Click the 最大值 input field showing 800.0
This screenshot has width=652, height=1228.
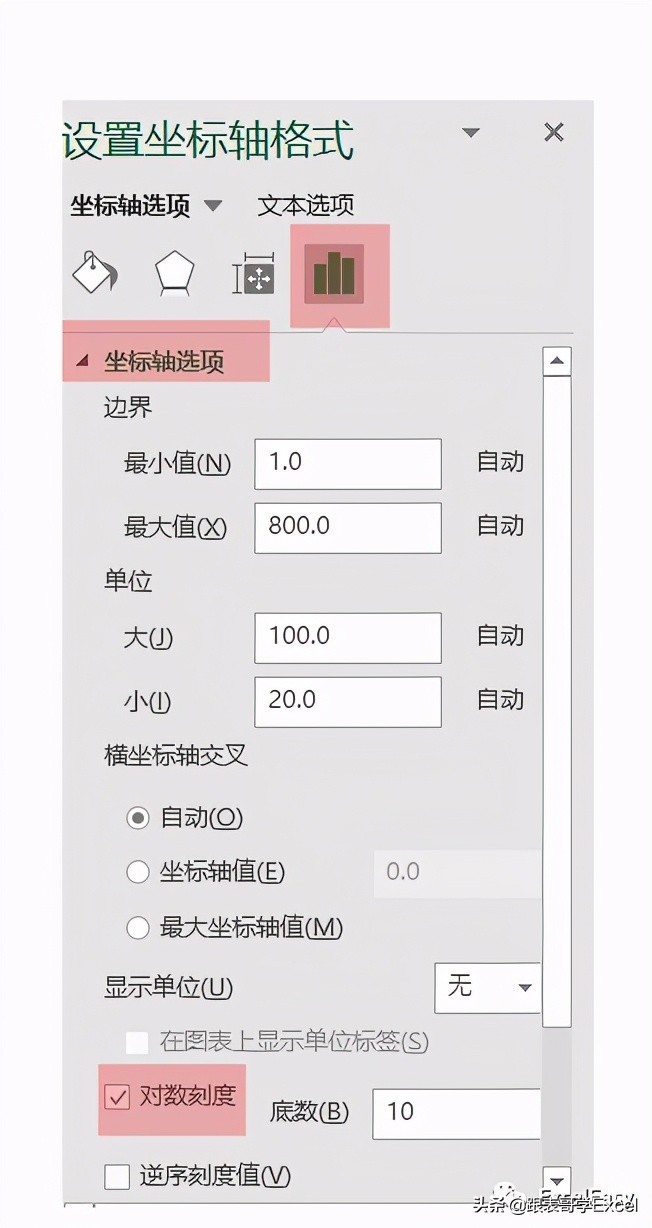[x=348, y=527]
